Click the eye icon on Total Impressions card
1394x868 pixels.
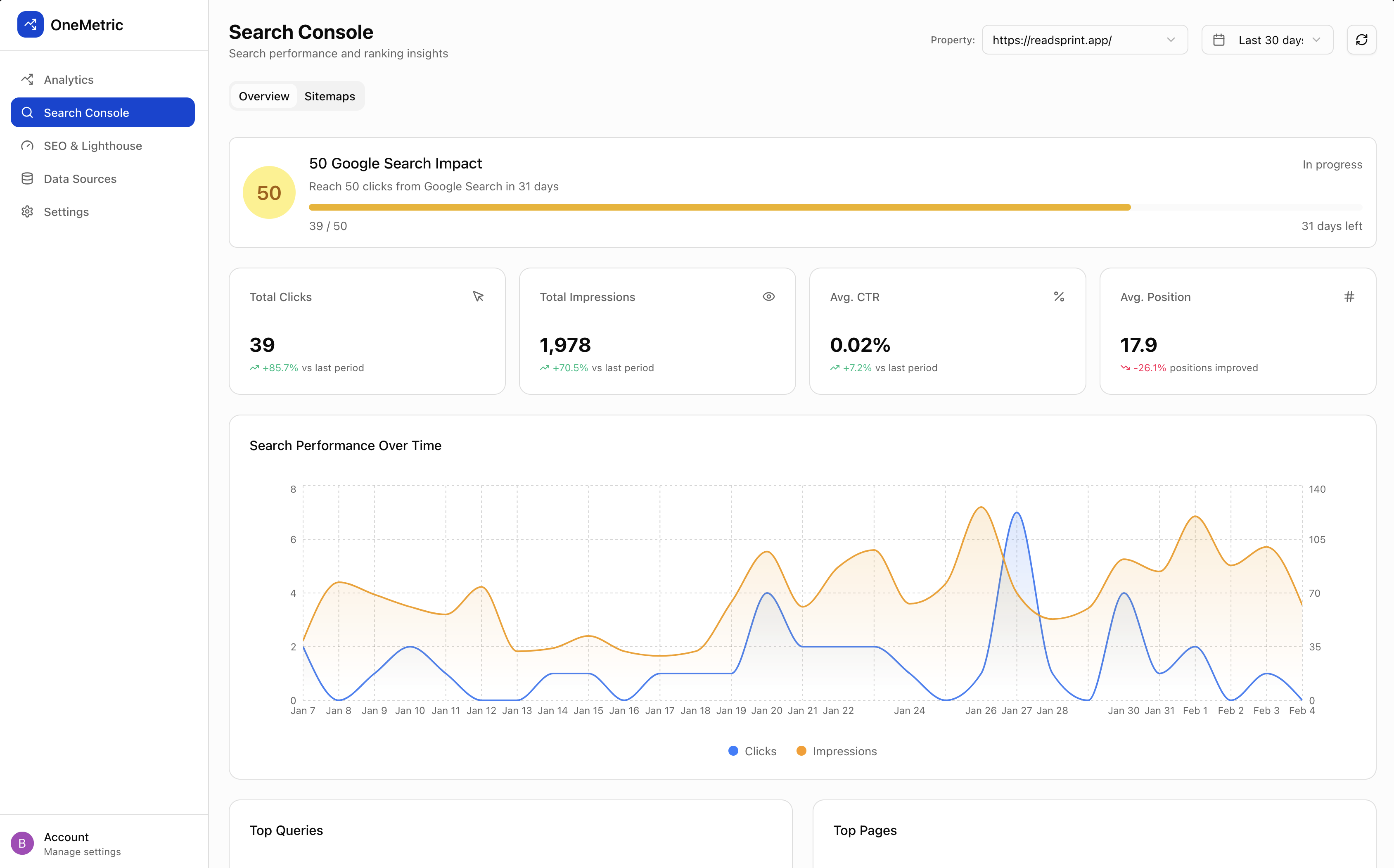point(769,297)
